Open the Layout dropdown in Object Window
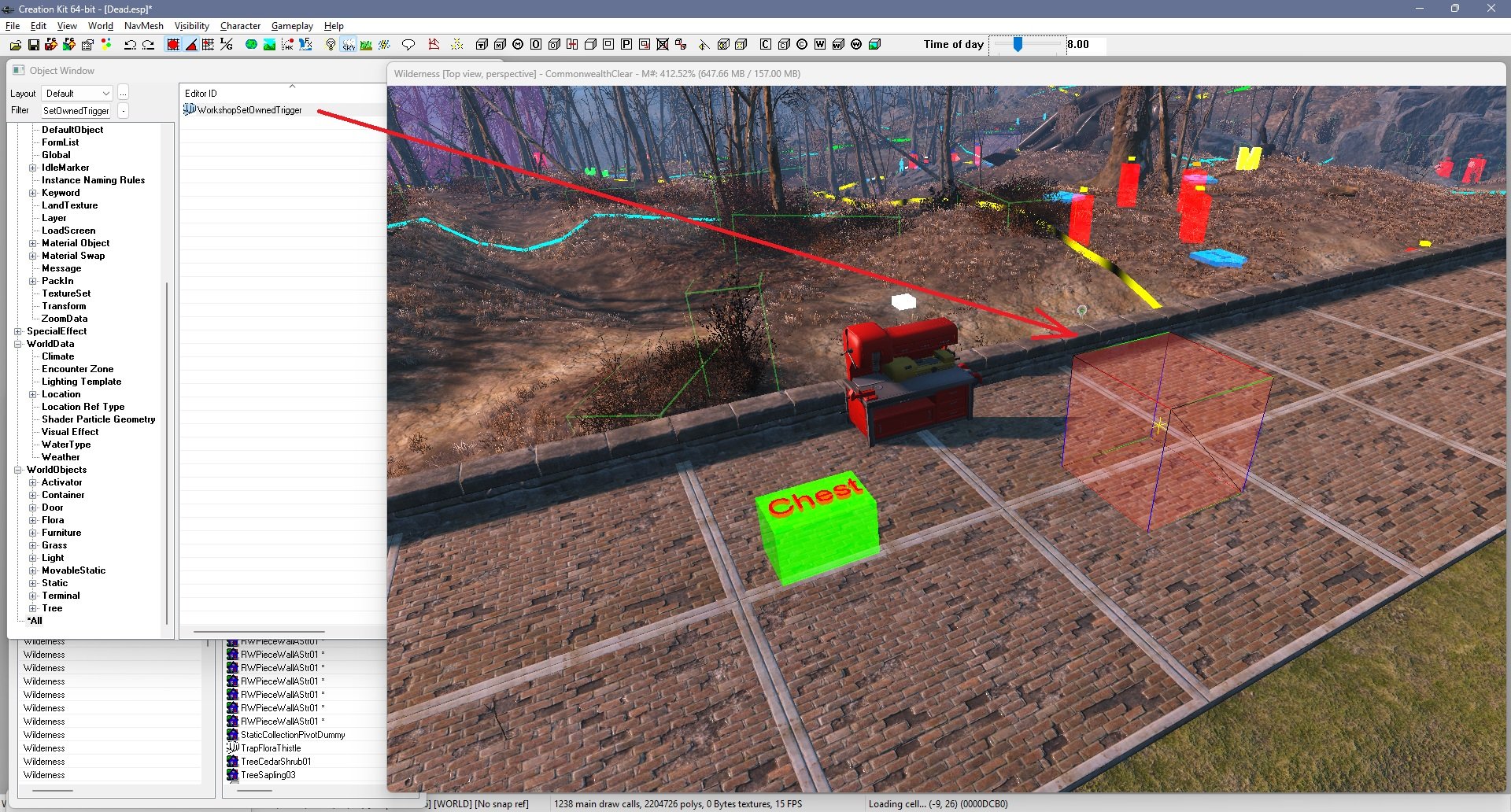1511x812 pixels. click(x=77, y=94)
